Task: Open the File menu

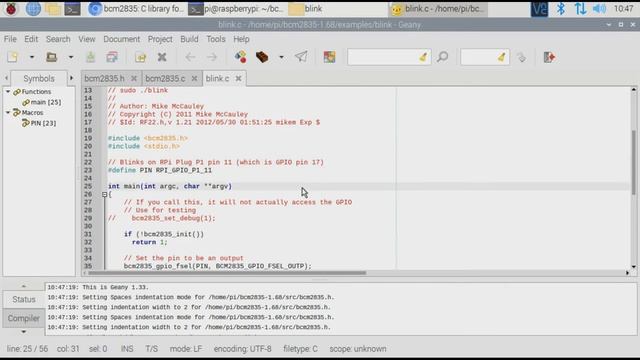Action: (x=10, y=39)
